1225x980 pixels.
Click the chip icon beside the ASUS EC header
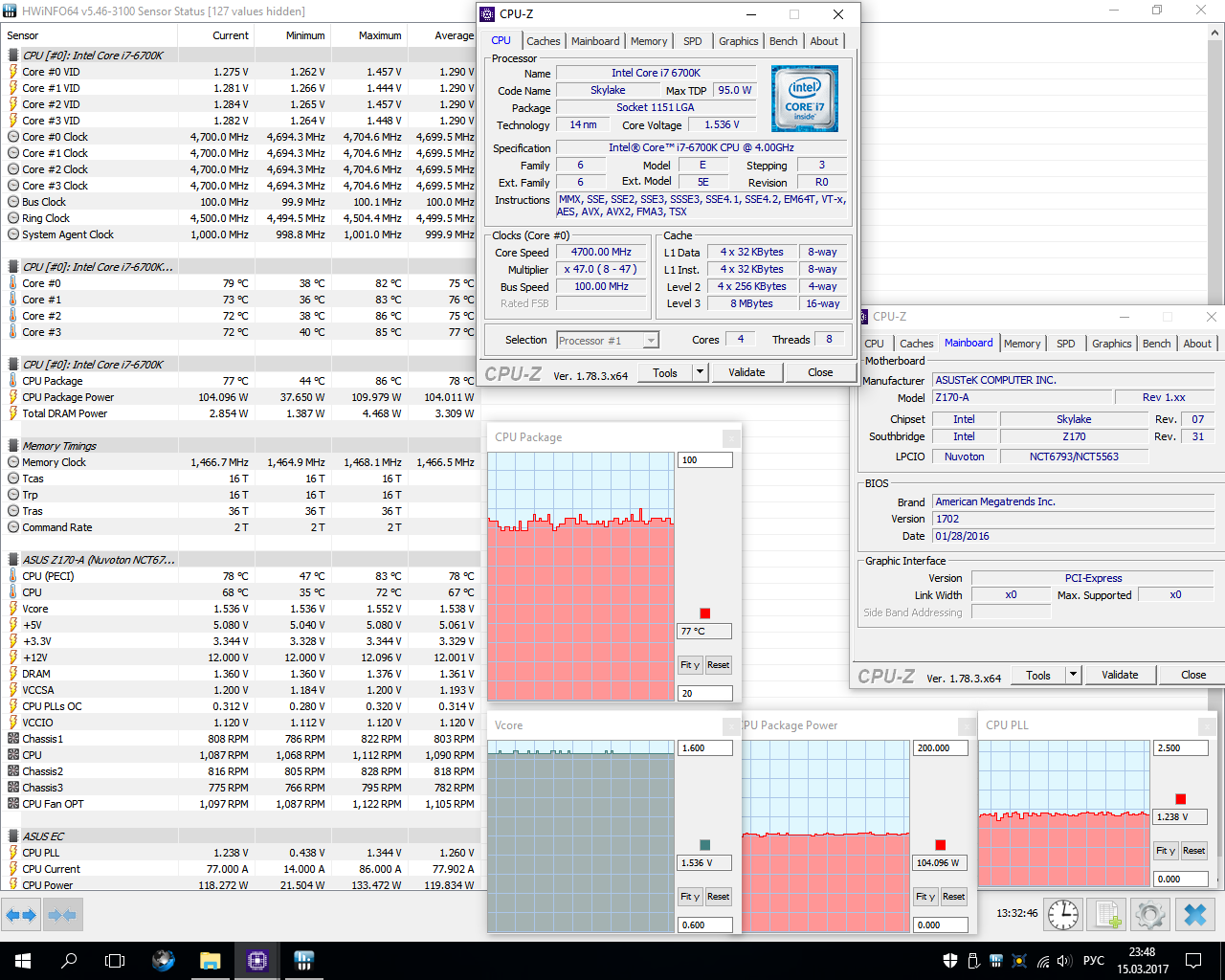pyautogui.click(x=12, y=836)
